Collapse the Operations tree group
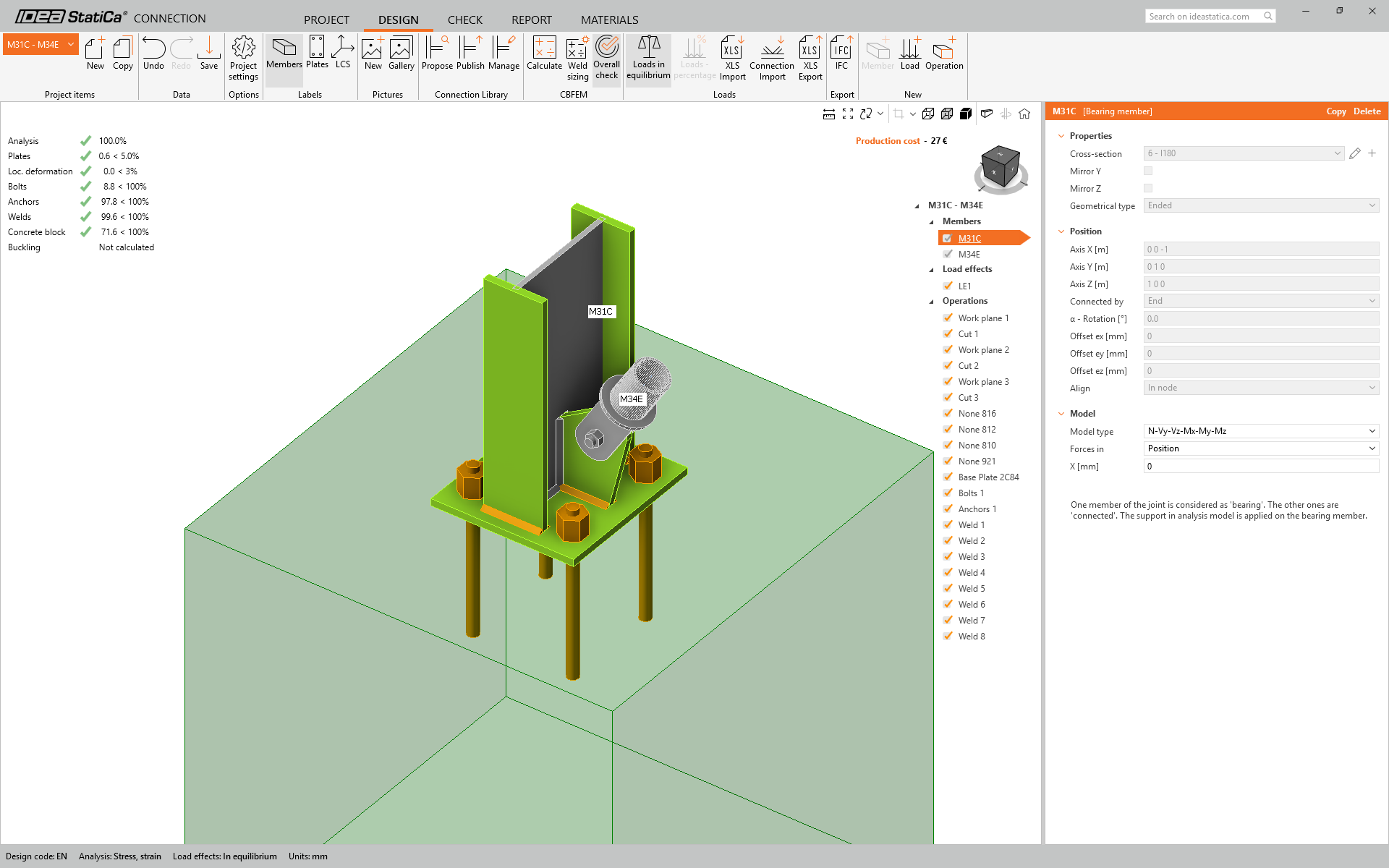Screen dimensions: 1389x868 coord(932,302)
